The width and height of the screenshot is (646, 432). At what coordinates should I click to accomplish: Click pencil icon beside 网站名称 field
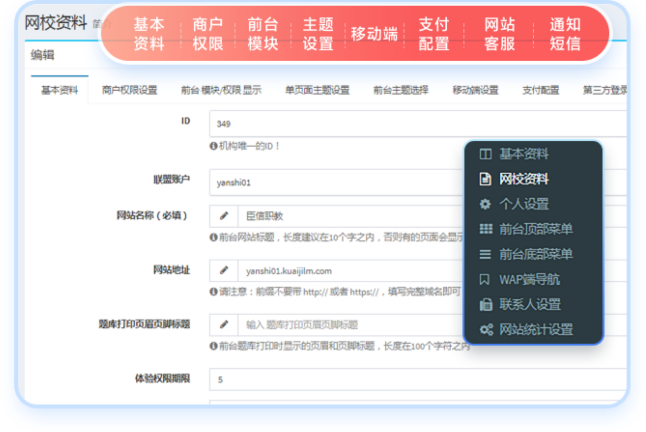click(224, 216)
